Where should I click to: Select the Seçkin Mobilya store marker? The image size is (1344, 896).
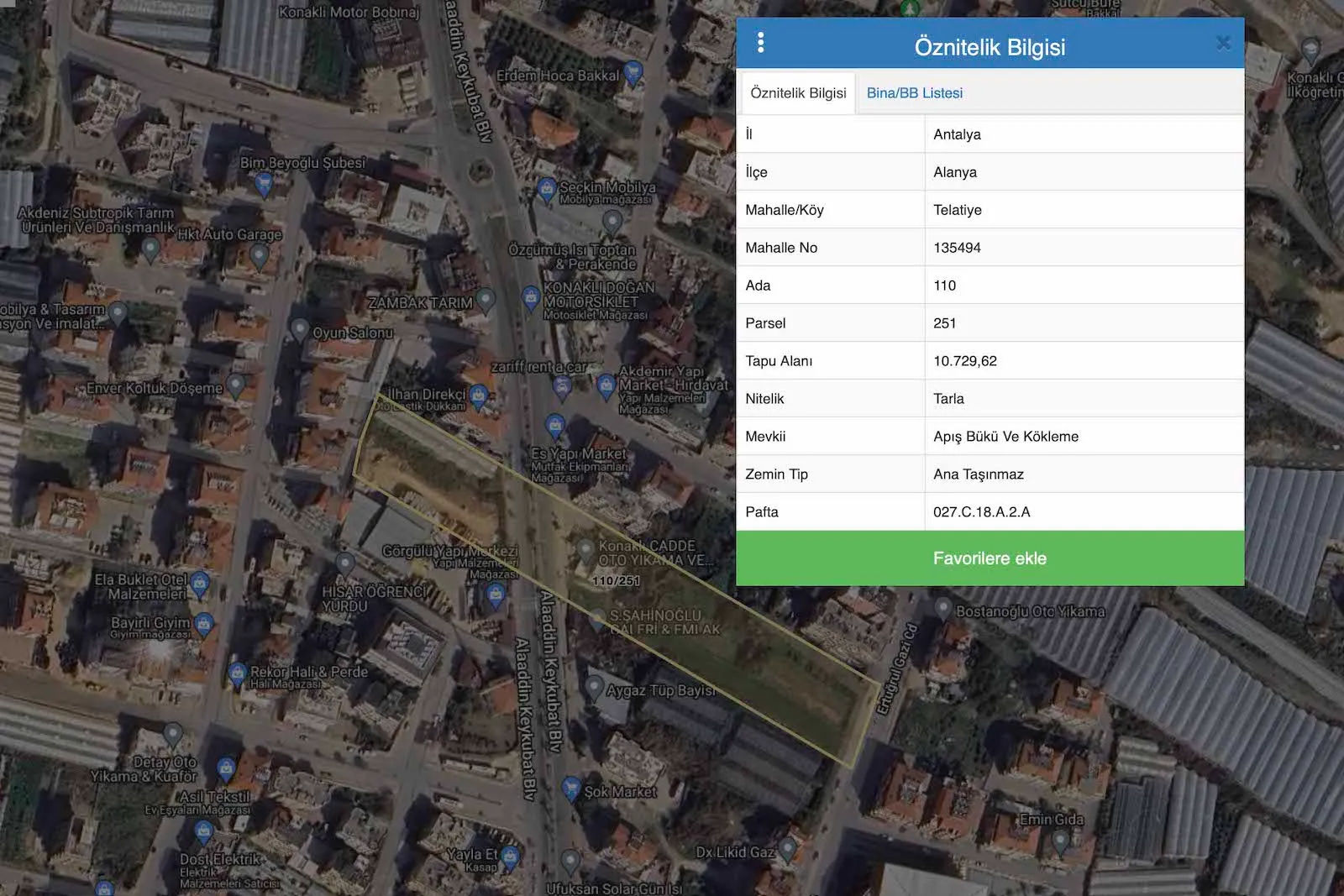click(547, 190)
